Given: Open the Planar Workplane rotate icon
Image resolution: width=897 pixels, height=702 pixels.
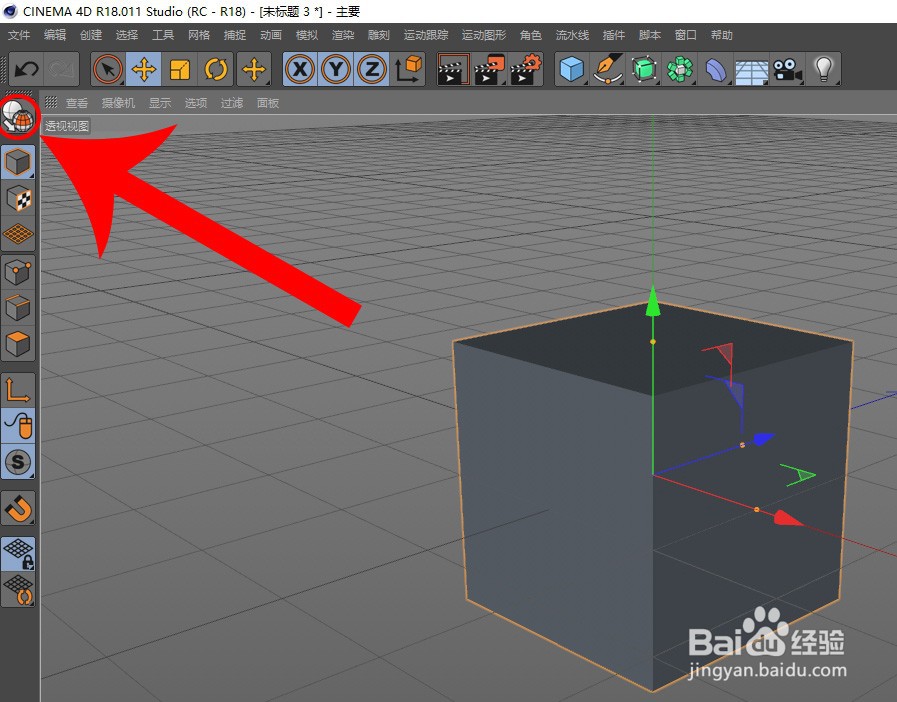Looking at the screenshot, I should tap(18, 590).
